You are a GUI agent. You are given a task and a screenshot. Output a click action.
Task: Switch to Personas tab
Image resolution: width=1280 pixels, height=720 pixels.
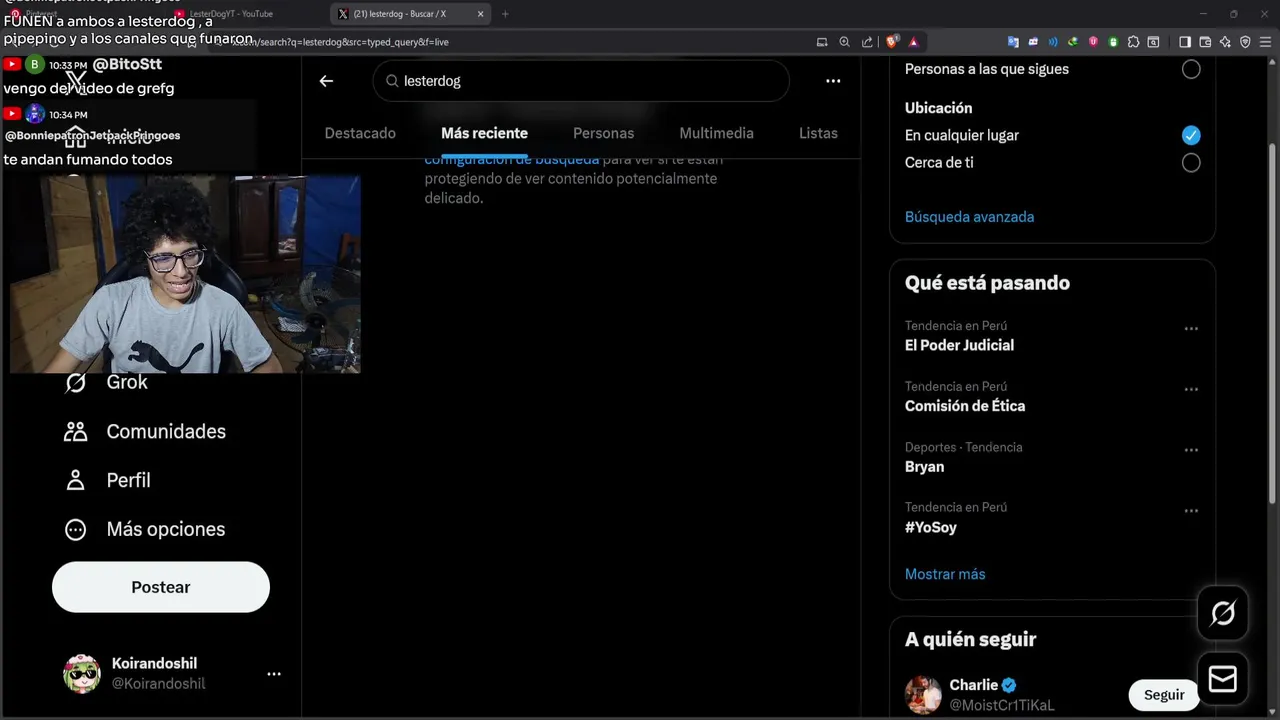tap(603, 133)
